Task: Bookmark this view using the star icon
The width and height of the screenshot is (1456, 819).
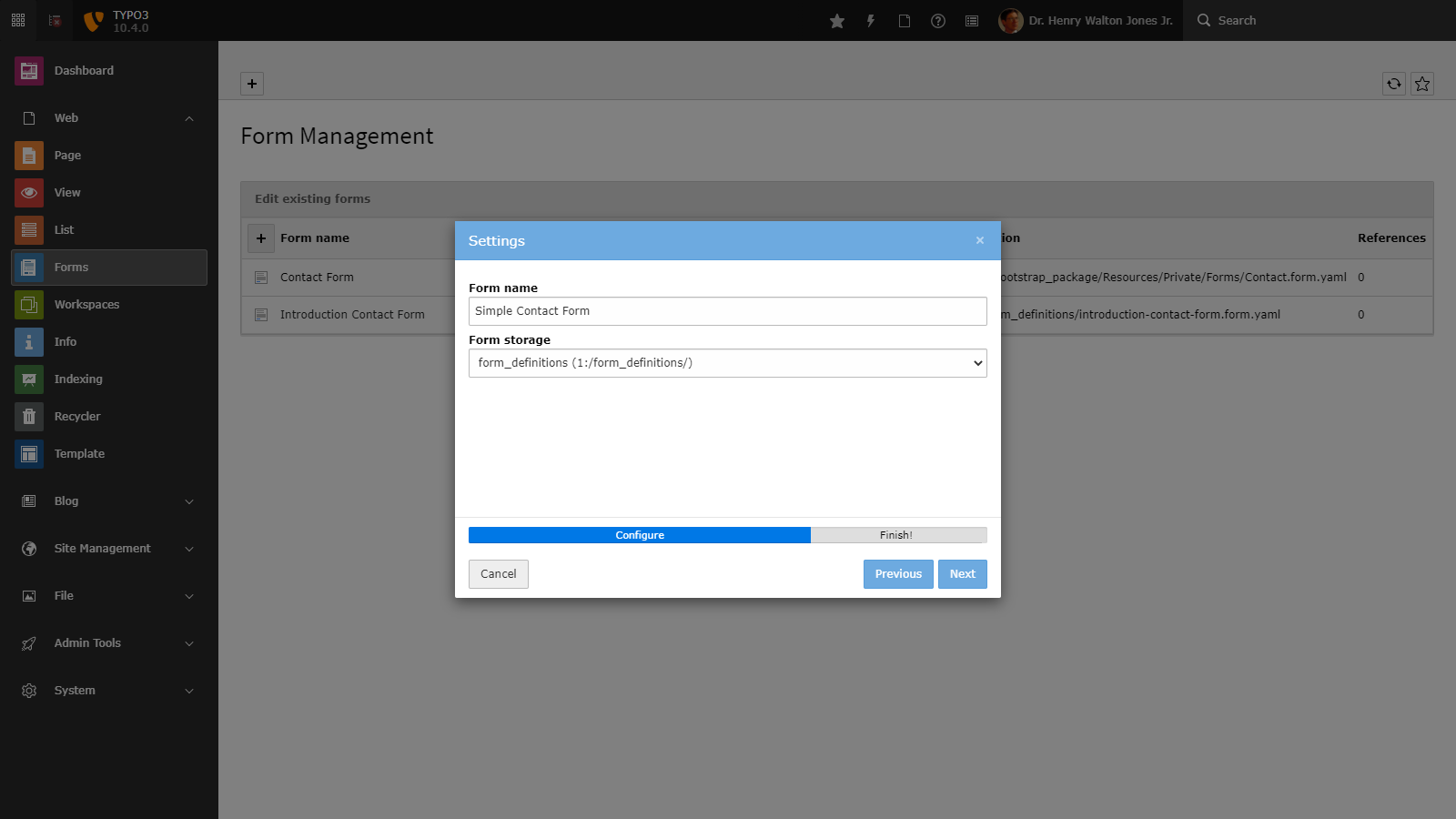Action: (x=1421, y=84)
